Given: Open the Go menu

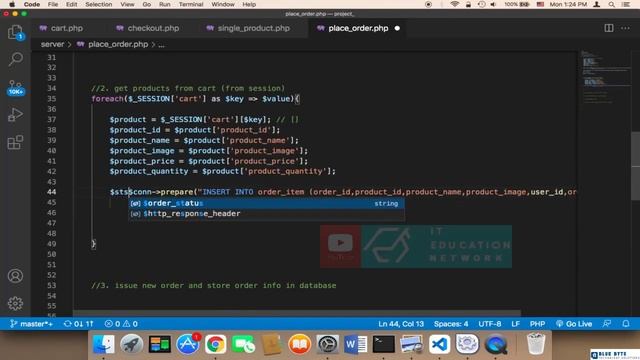Looking at the screenshot, I should [147, 4].
